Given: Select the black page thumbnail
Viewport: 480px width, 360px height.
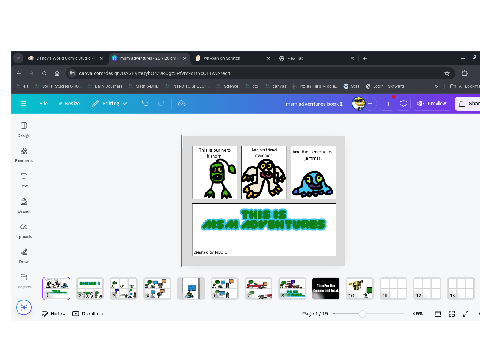Looking at the screenshot, I should (x=326, y=288).
